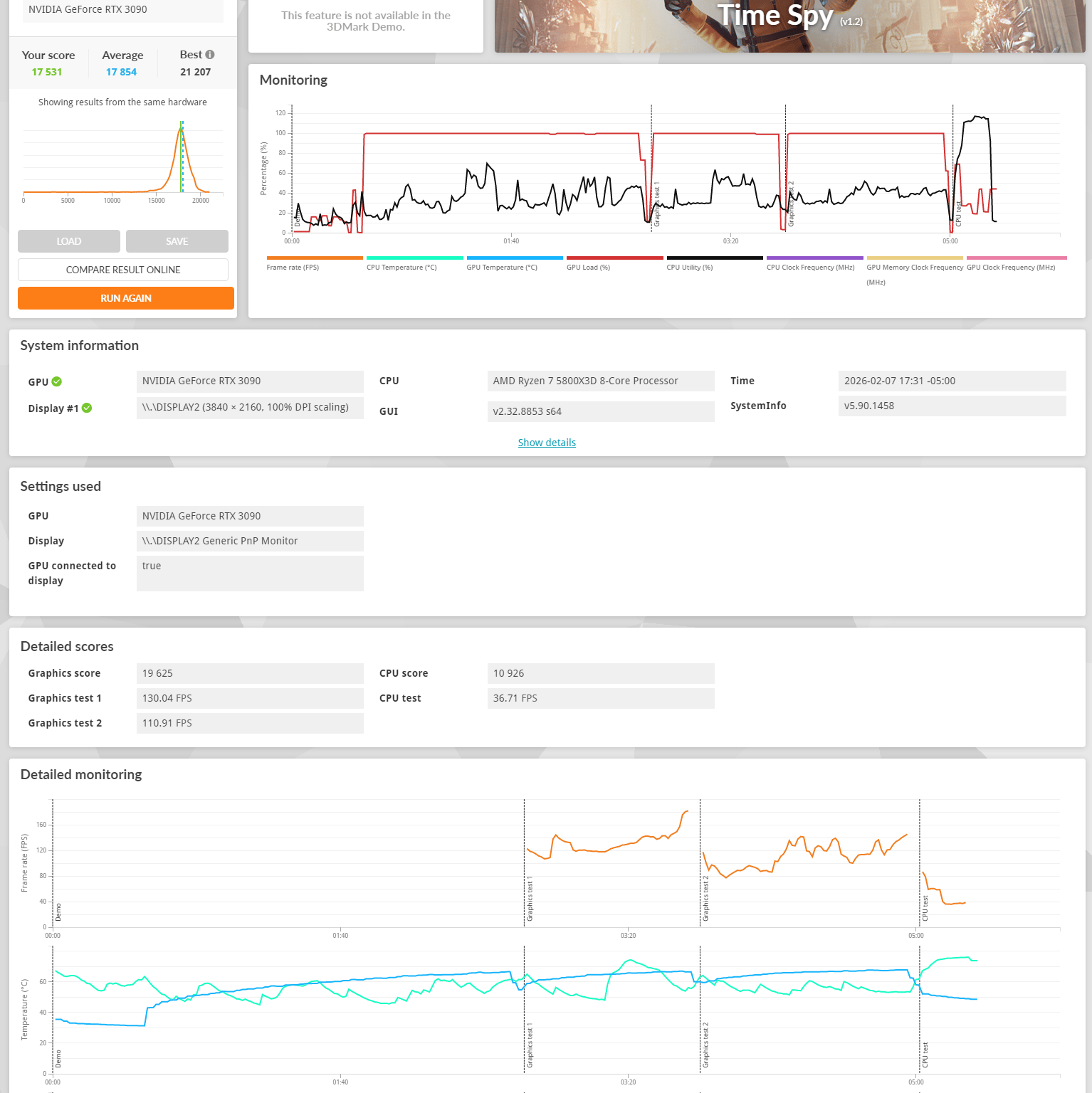The height and width of the screenshot is (1093, 1092).
Task: Click the Detailed scores heading
Action: [67, 647]
